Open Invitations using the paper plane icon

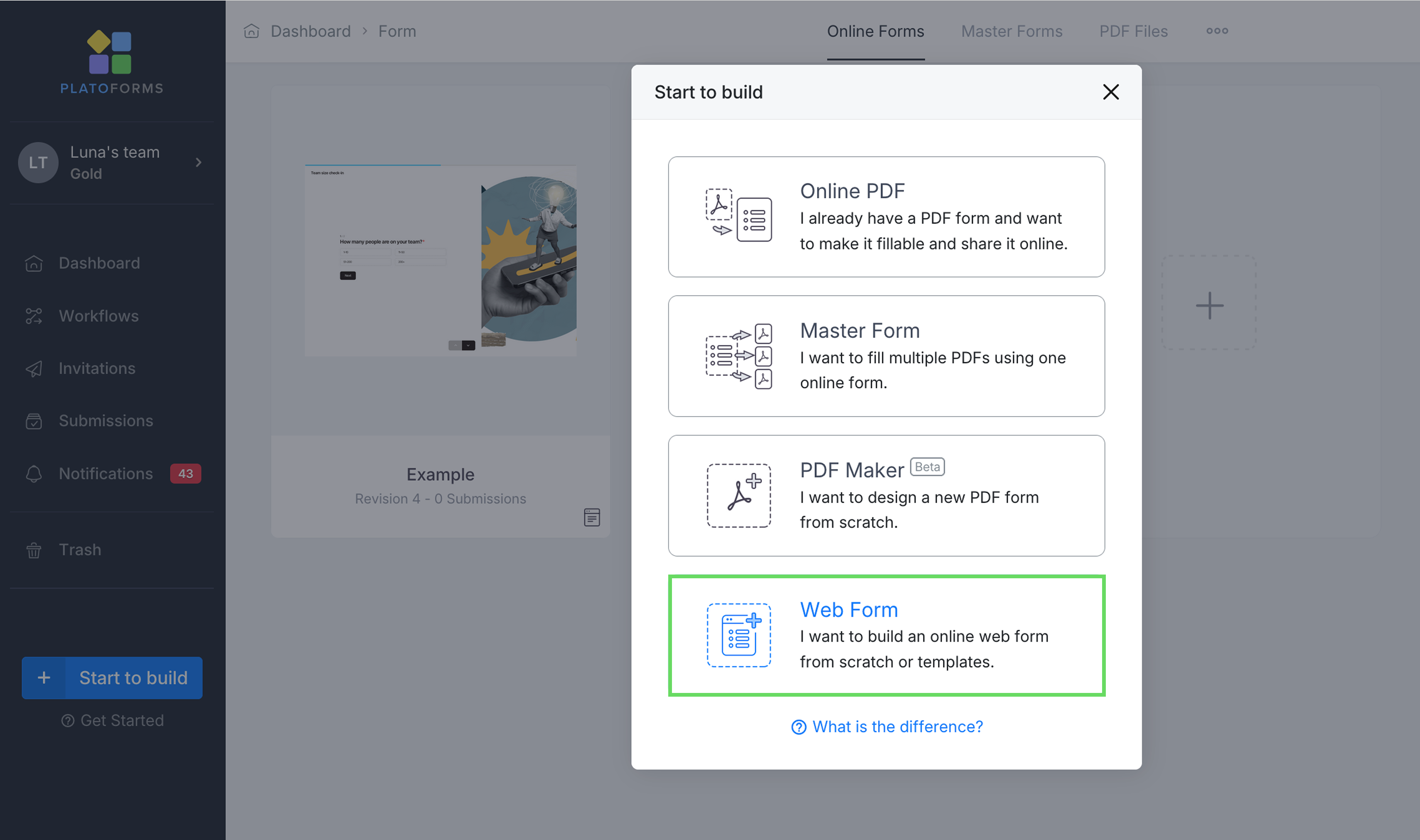click(34, 368)
